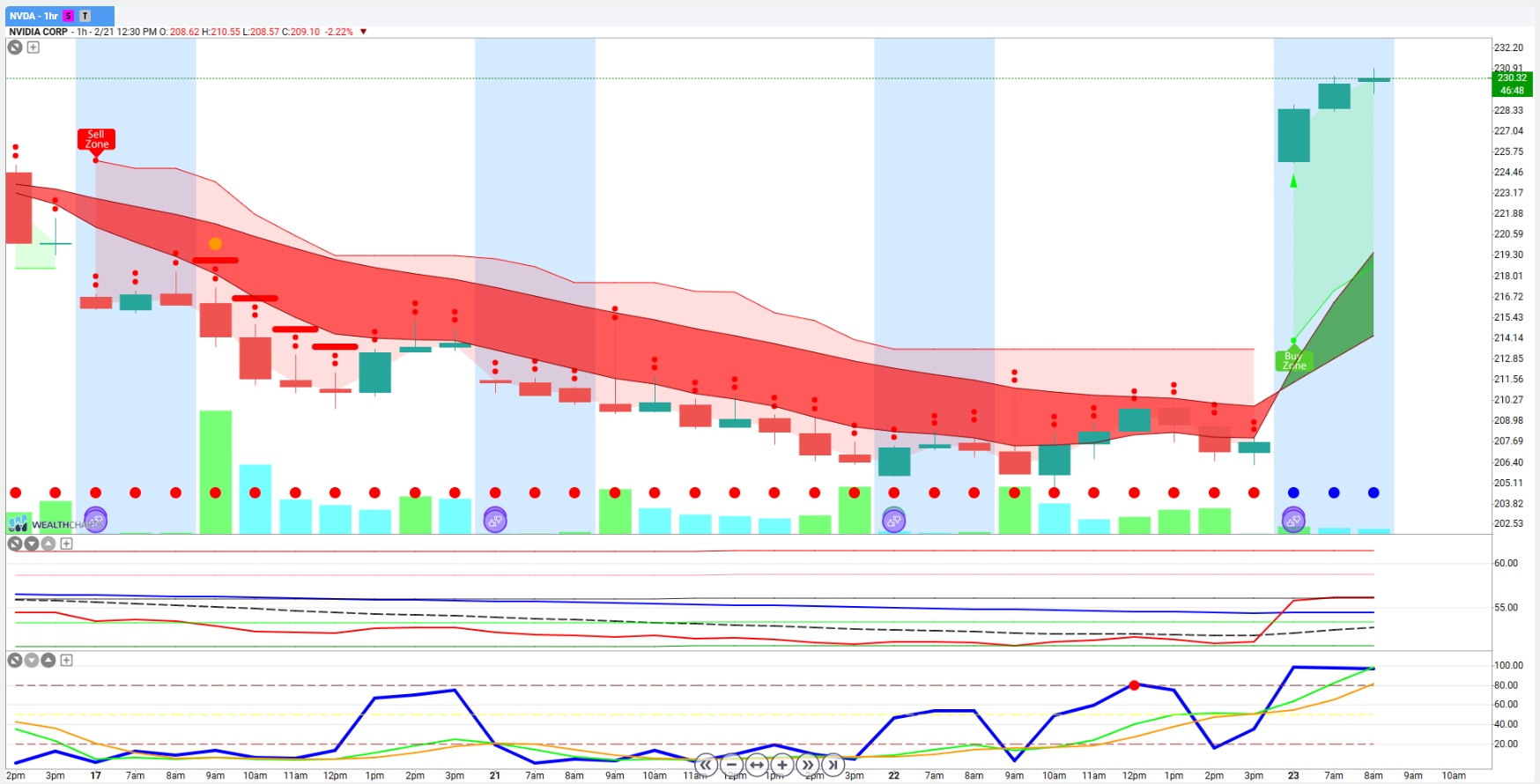
Task: Click the first blue dot under the 23rd candle
Action: (1293, 492)
